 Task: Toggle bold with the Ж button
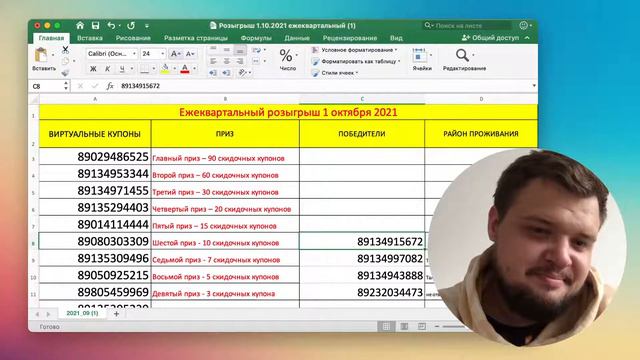(x=93, y=69)
